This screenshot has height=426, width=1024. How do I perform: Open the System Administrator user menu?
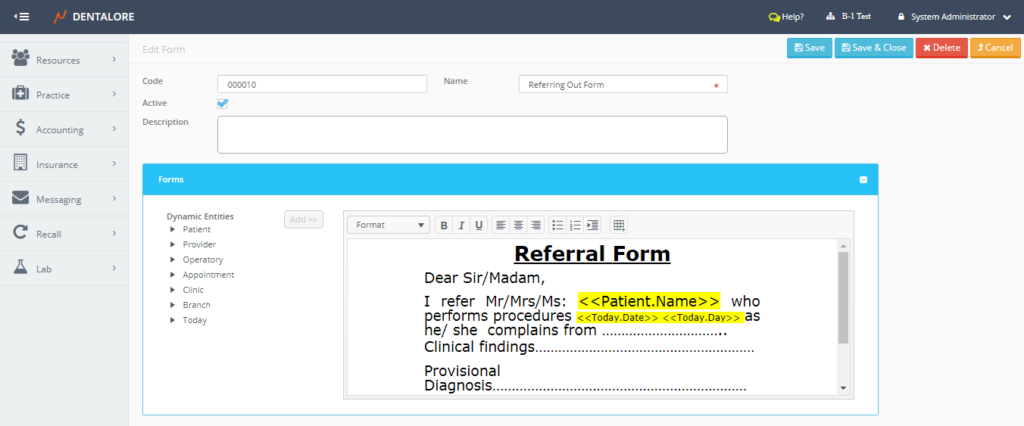[x=954, y=17]
